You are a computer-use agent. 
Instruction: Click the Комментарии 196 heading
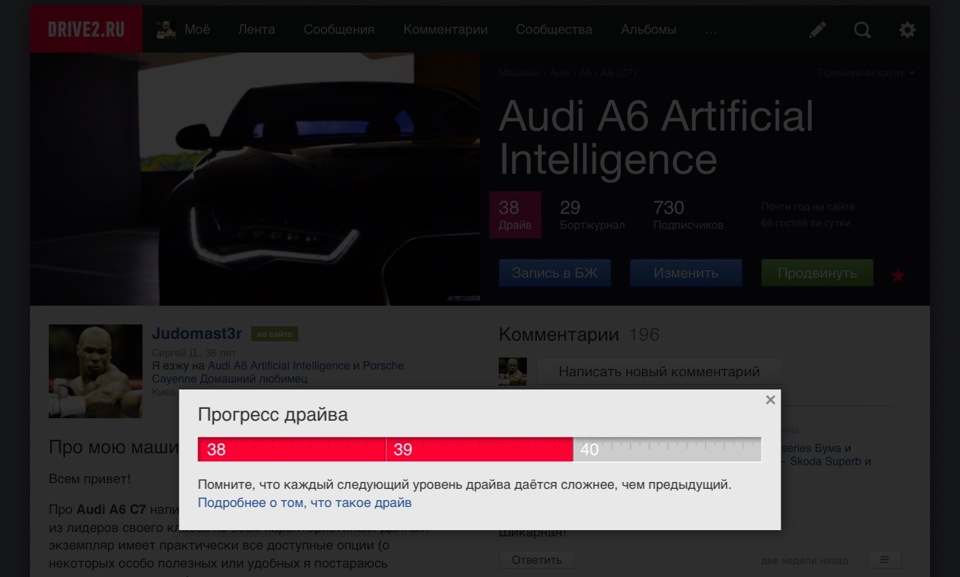[x=579, y=334]
